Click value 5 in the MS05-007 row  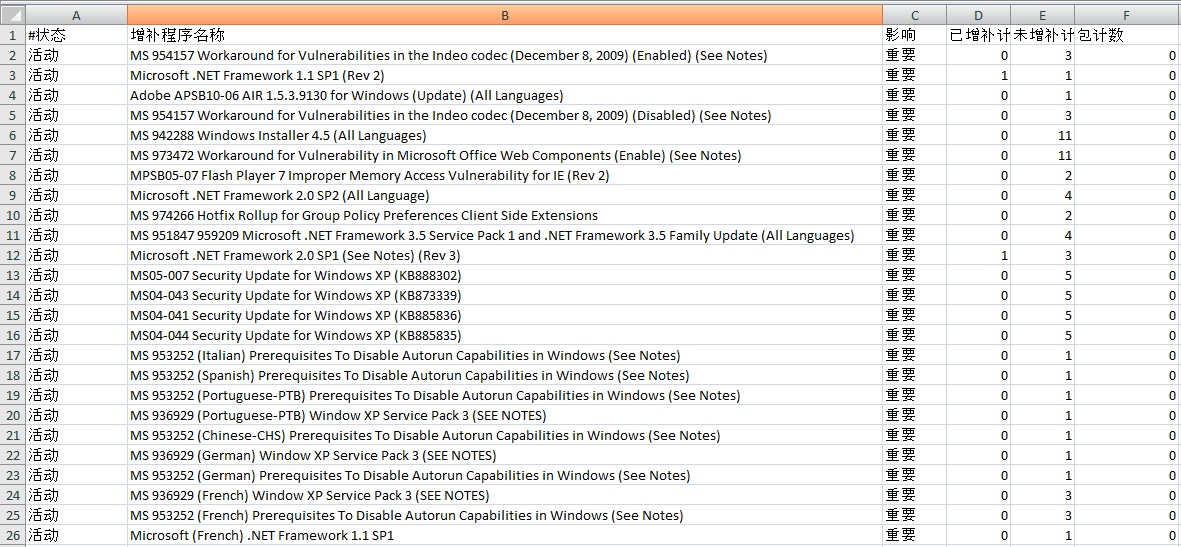1042,275
